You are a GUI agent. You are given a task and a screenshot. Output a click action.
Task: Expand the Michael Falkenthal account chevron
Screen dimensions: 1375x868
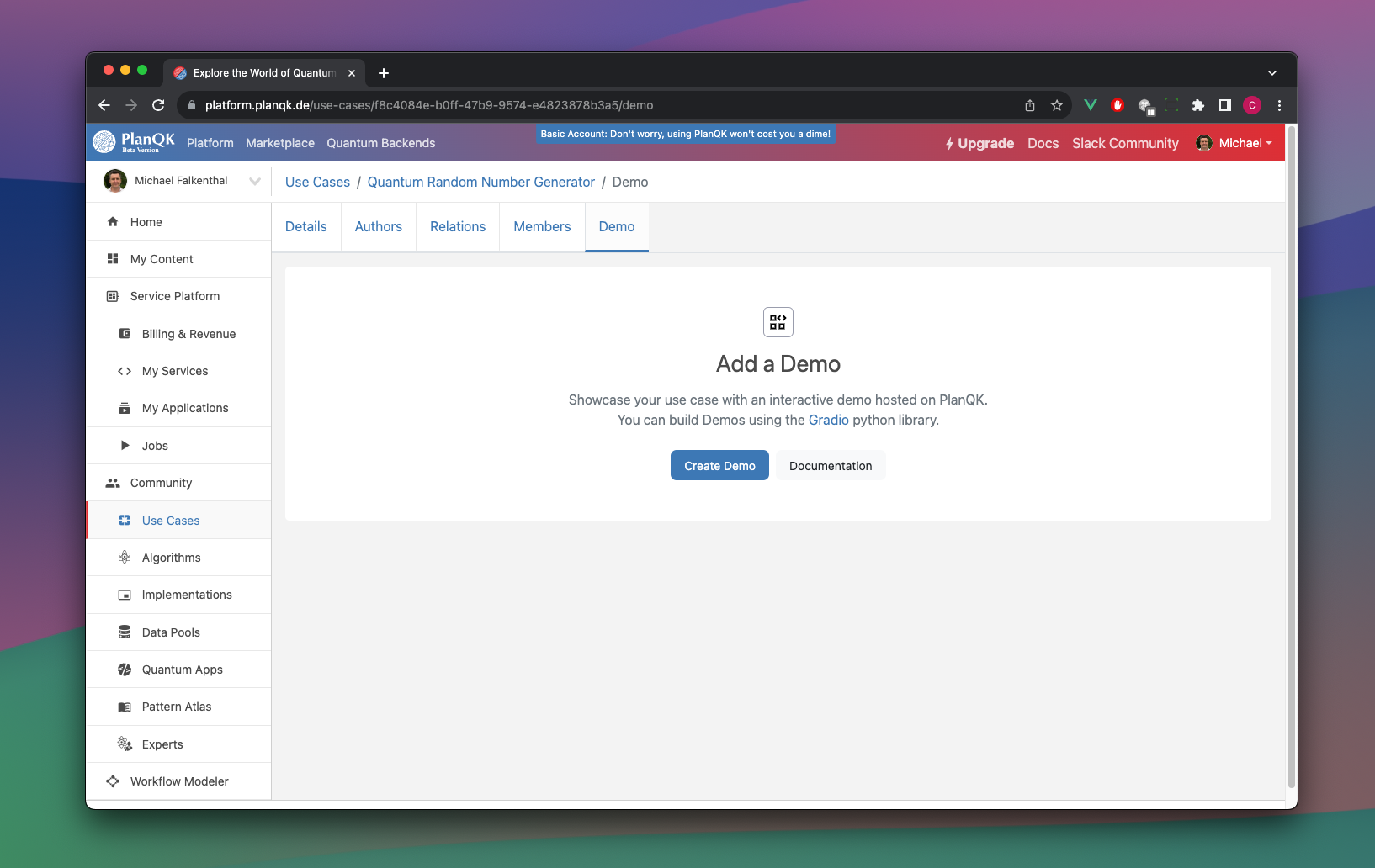pyautogui.click(x=255, y=181)
